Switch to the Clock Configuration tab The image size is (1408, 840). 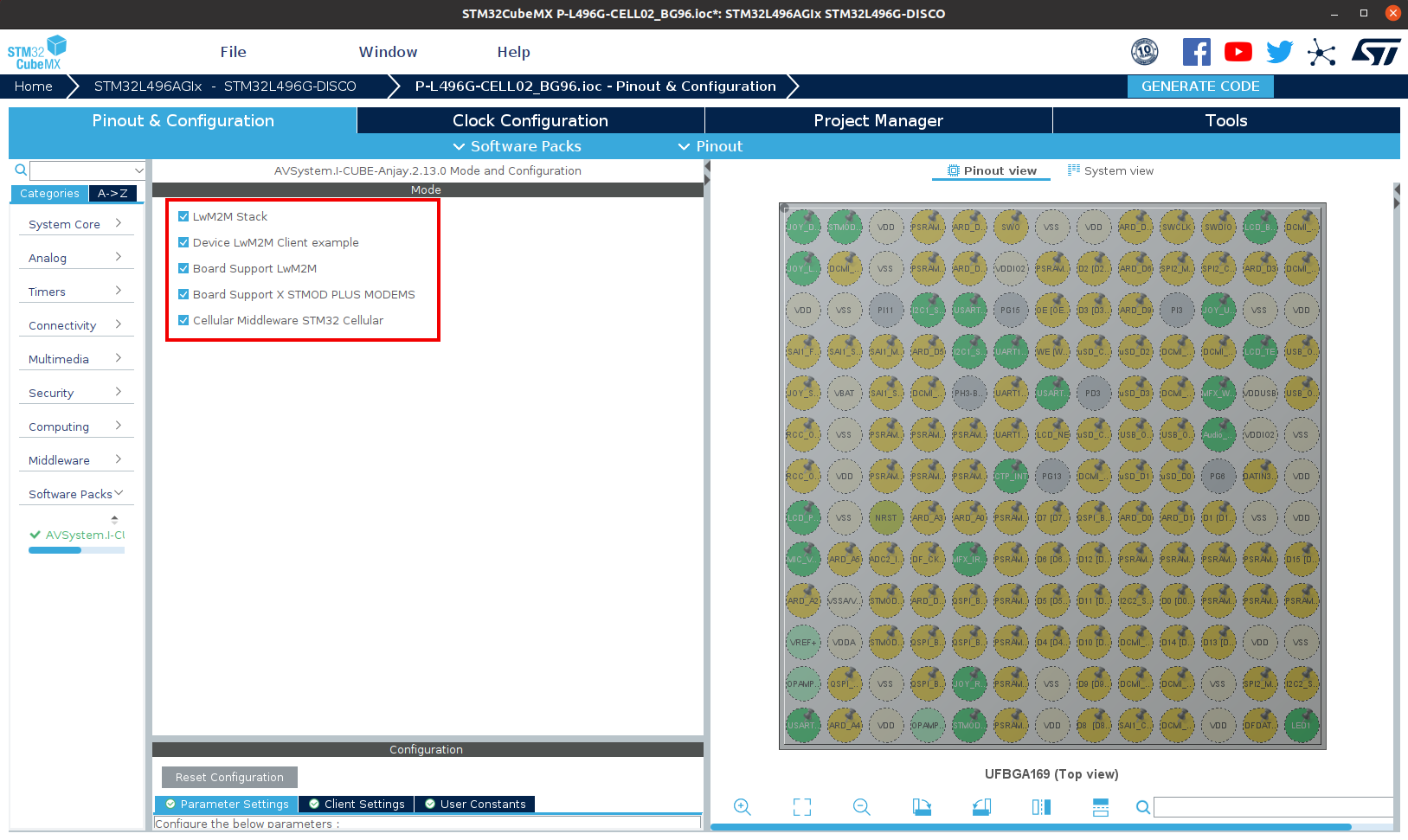(530, 120)
